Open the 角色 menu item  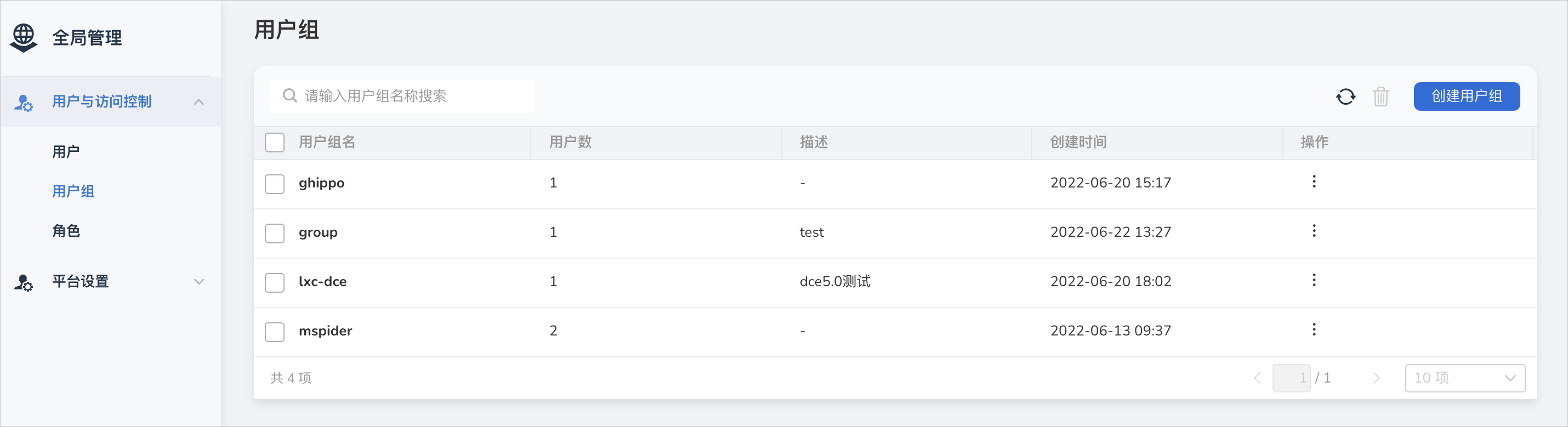click(66, 231)
